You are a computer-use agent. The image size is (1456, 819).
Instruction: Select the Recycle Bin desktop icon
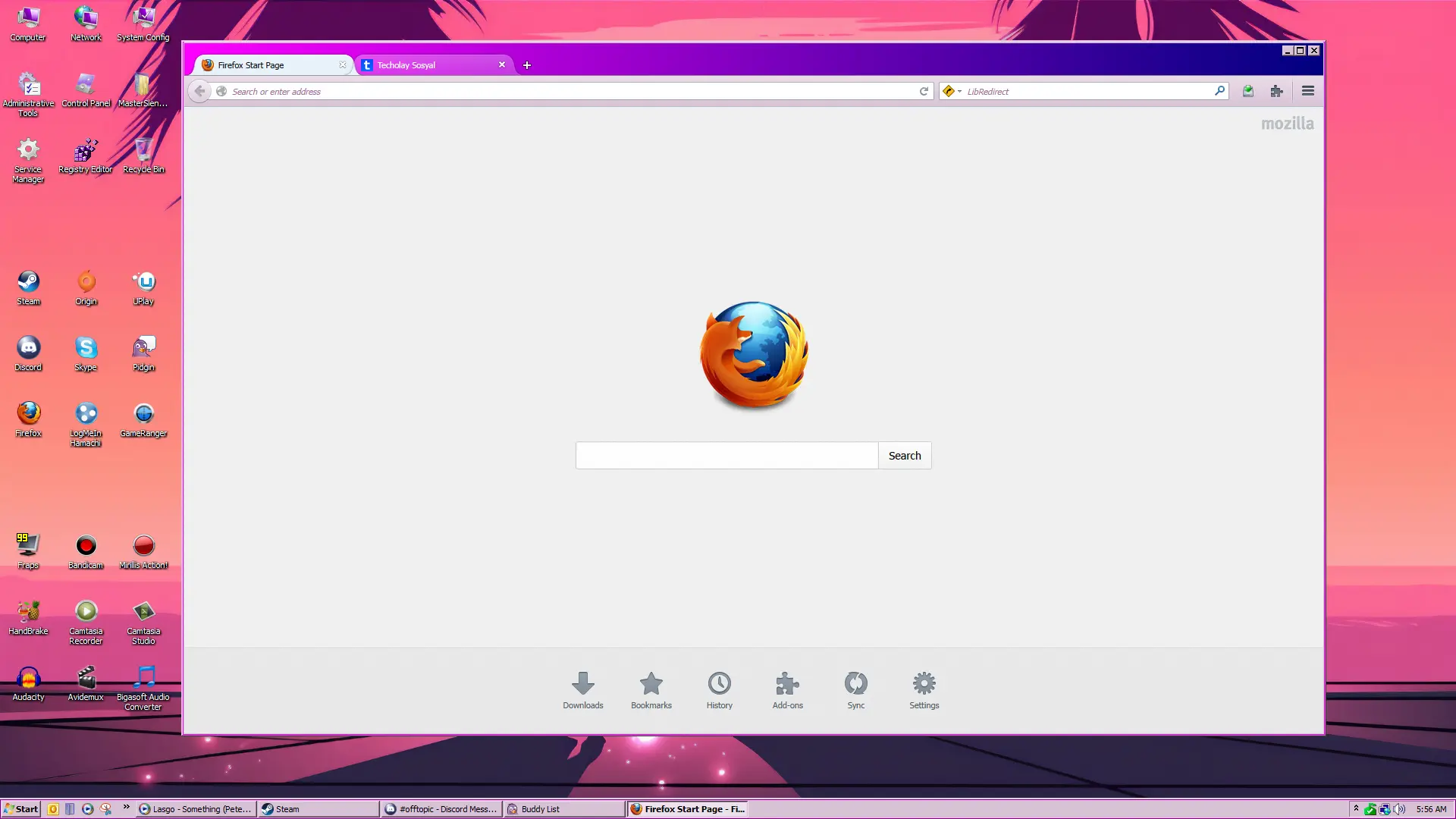(x=143, y=156)
